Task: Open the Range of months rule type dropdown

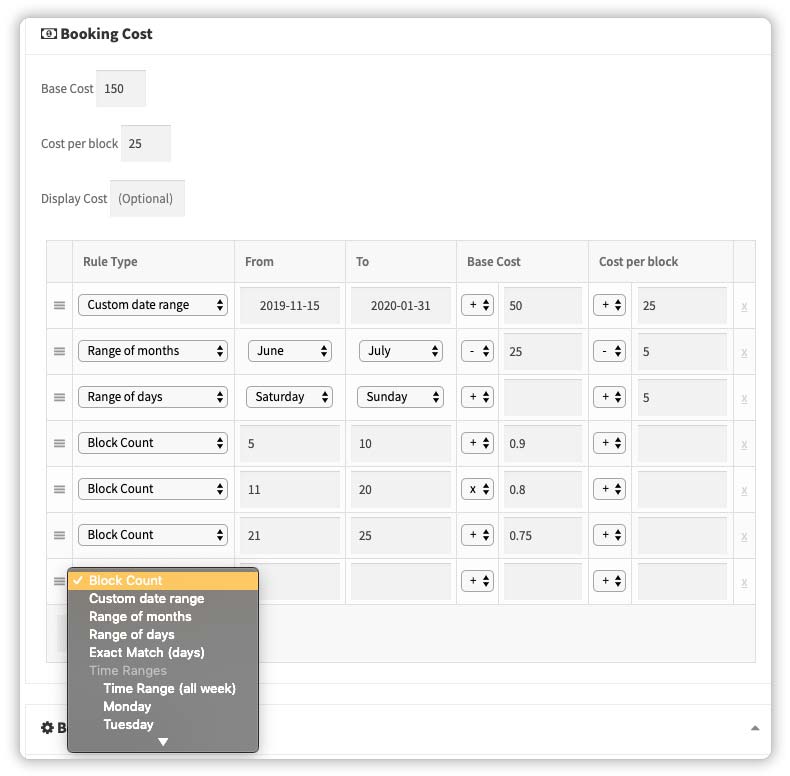Action: (x=153, y=351)
